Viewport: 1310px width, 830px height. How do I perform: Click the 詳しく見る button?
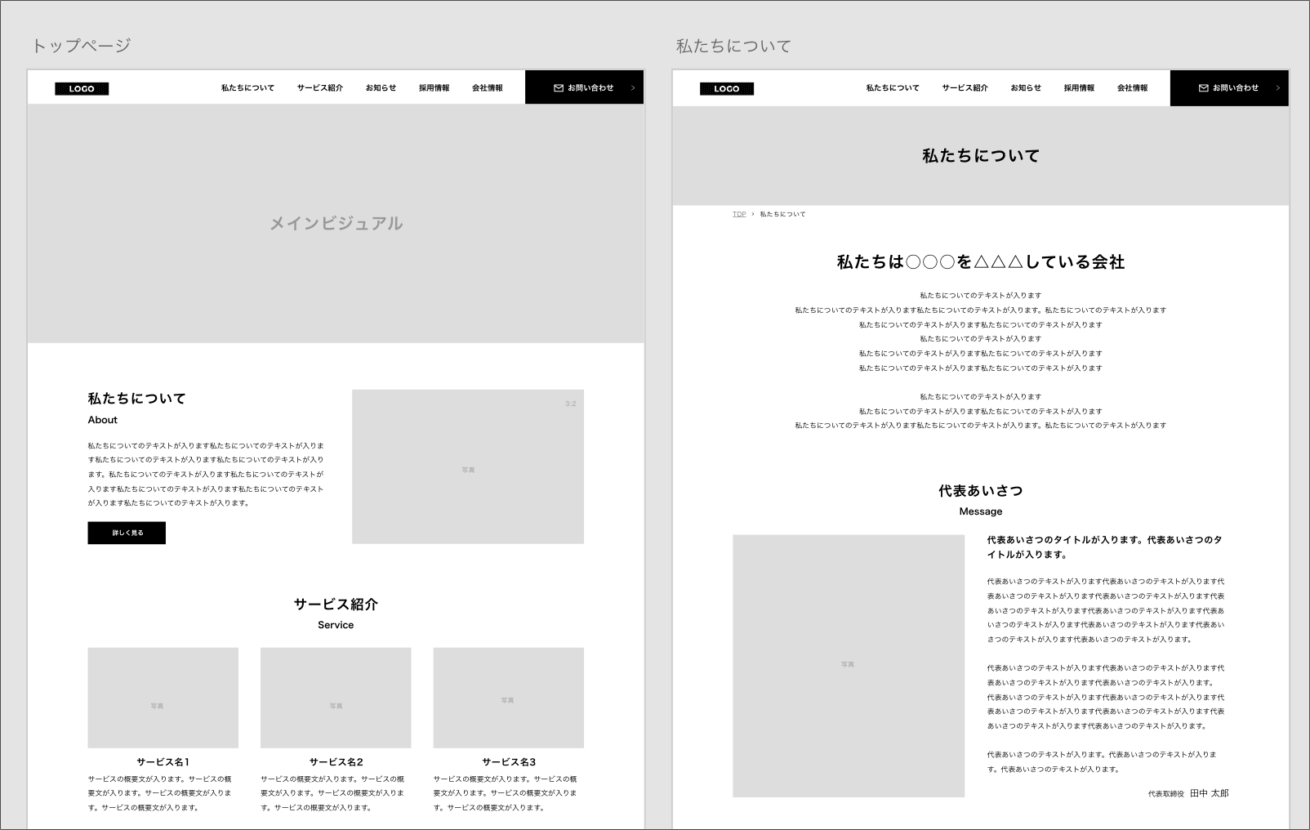(x=126, y=533)
